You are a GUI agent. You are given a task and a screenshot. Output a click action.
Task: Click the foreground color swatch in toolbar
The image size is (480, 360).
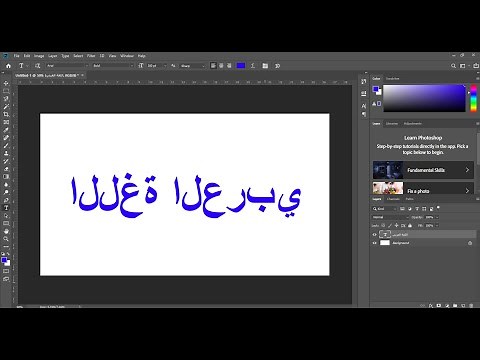pos(4,260)
